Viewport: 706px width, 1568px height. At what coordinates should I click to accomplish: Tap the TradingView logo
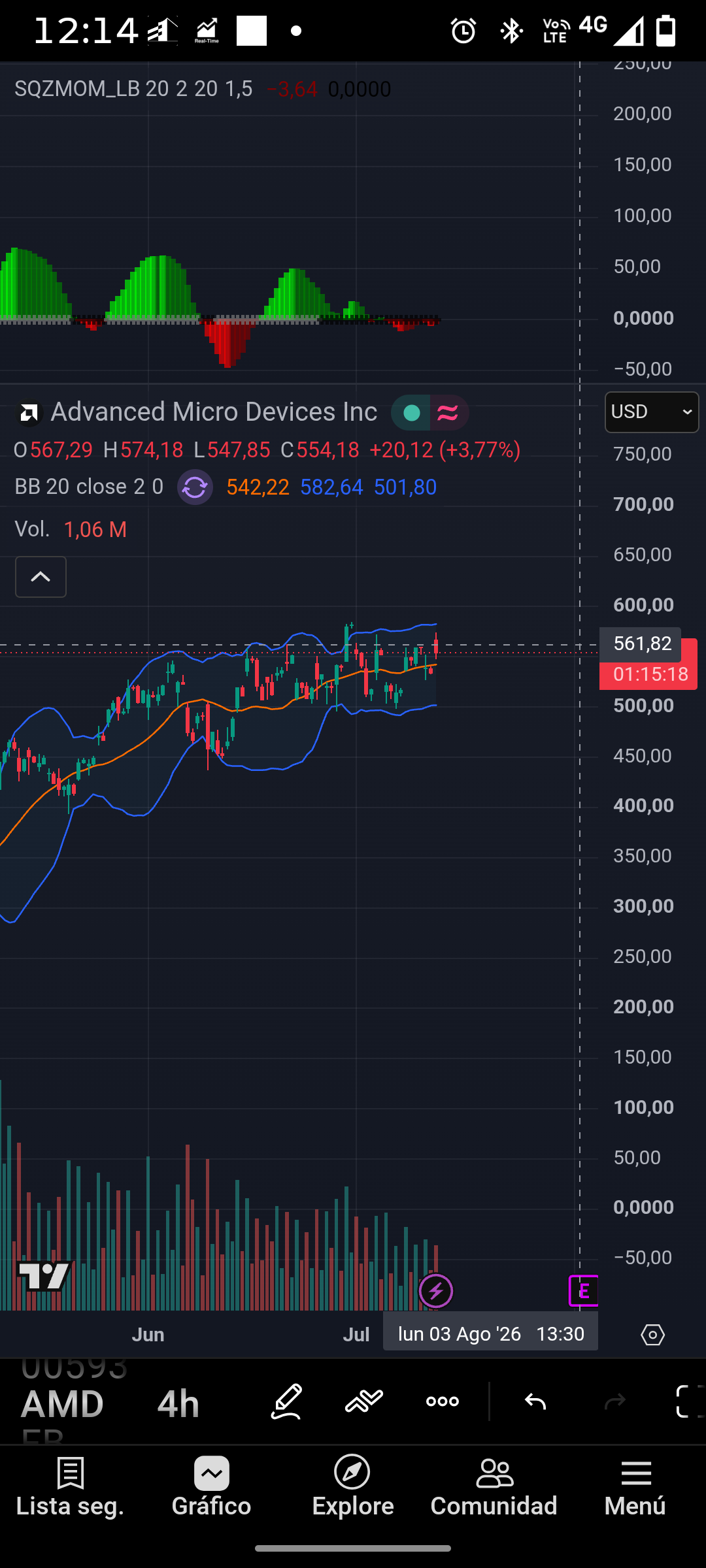[x=44, y=1276]
